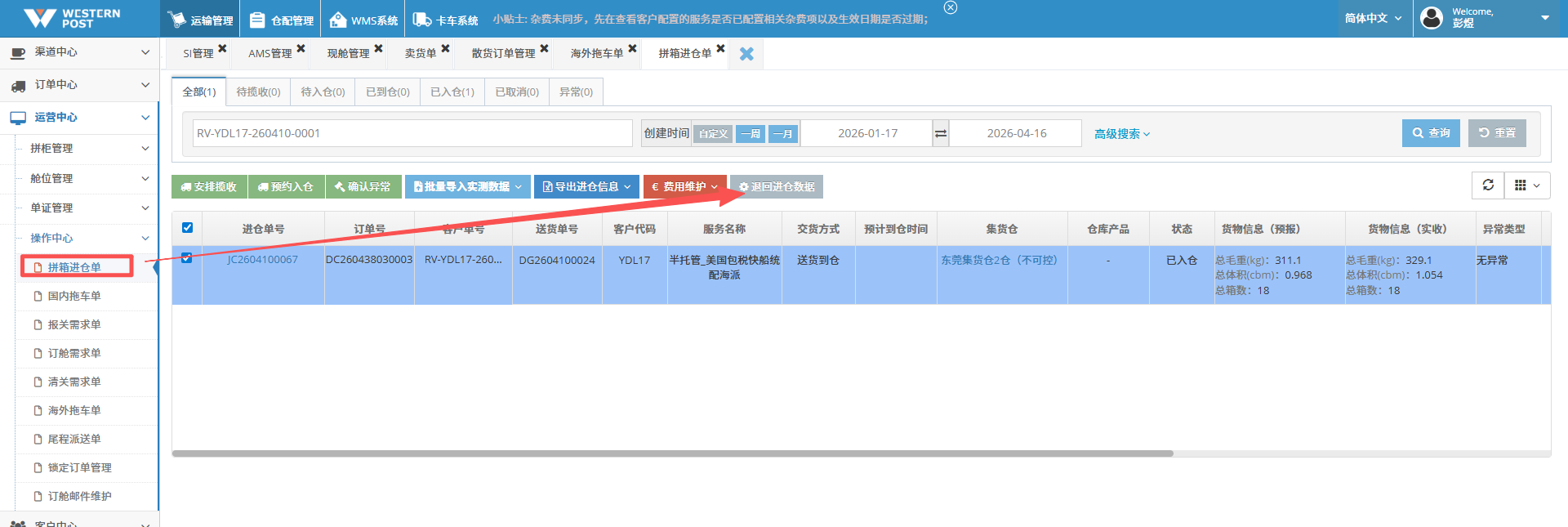Click the user avatar icon
Viewport: 1568px width, 527px height.
coord(1432,18)
